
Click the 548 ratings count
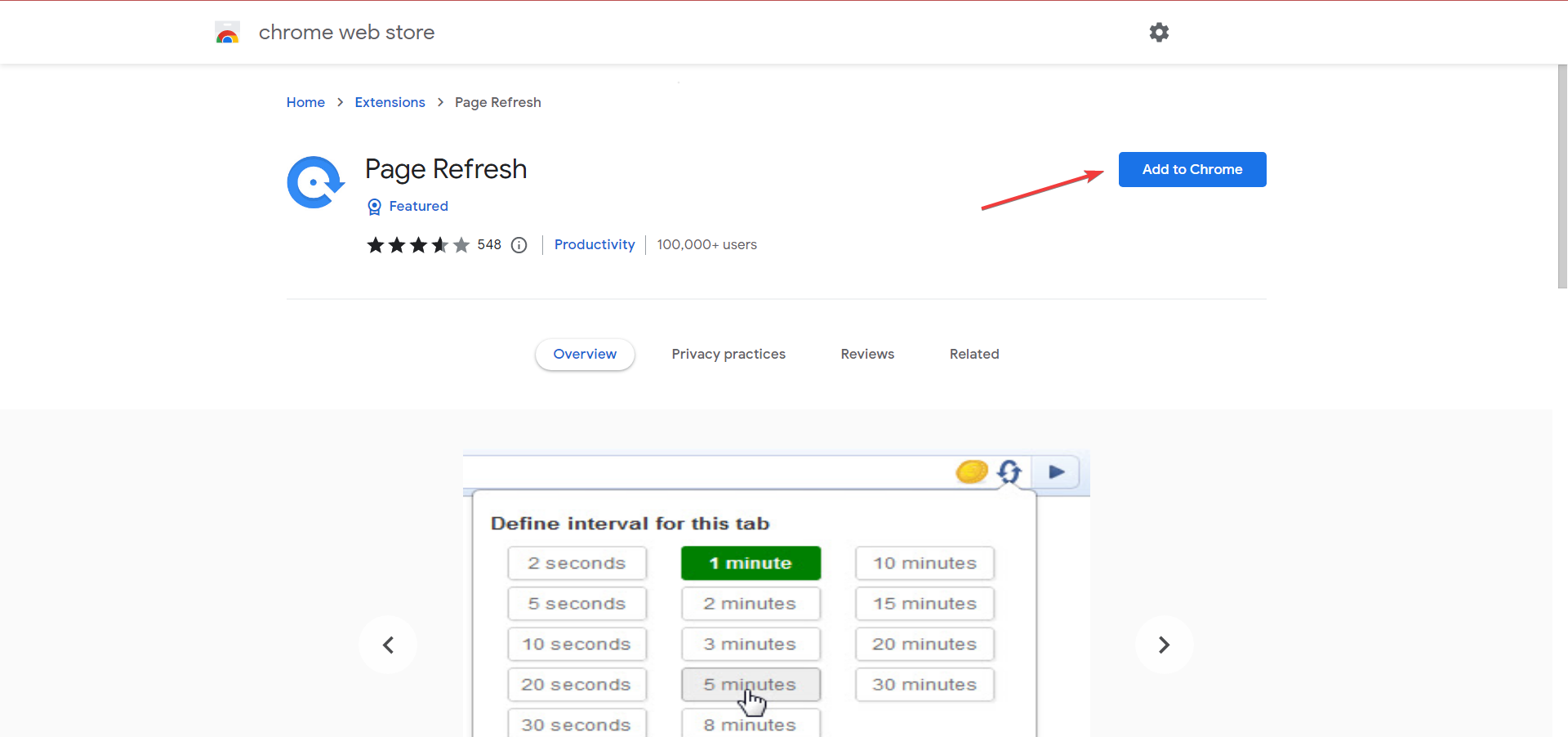(489, 244)
